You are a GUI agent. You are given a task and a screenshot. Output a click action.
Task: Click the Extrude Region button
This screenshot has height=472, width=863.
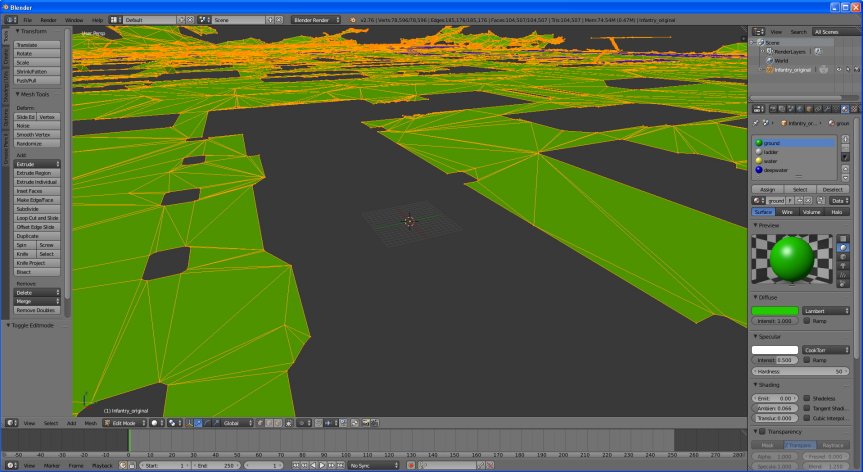coord(37,173)
